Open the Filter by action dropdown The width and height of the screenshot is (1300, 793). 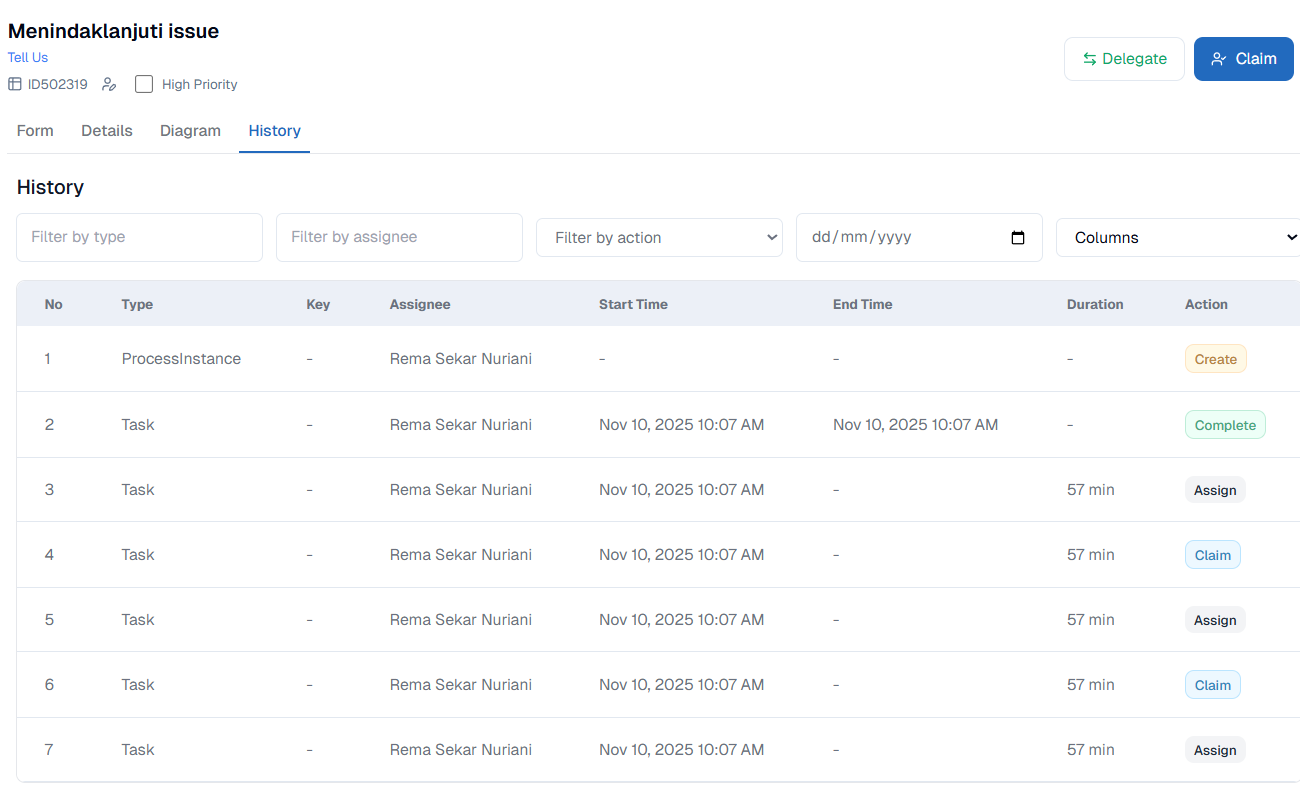coord(659,238)
